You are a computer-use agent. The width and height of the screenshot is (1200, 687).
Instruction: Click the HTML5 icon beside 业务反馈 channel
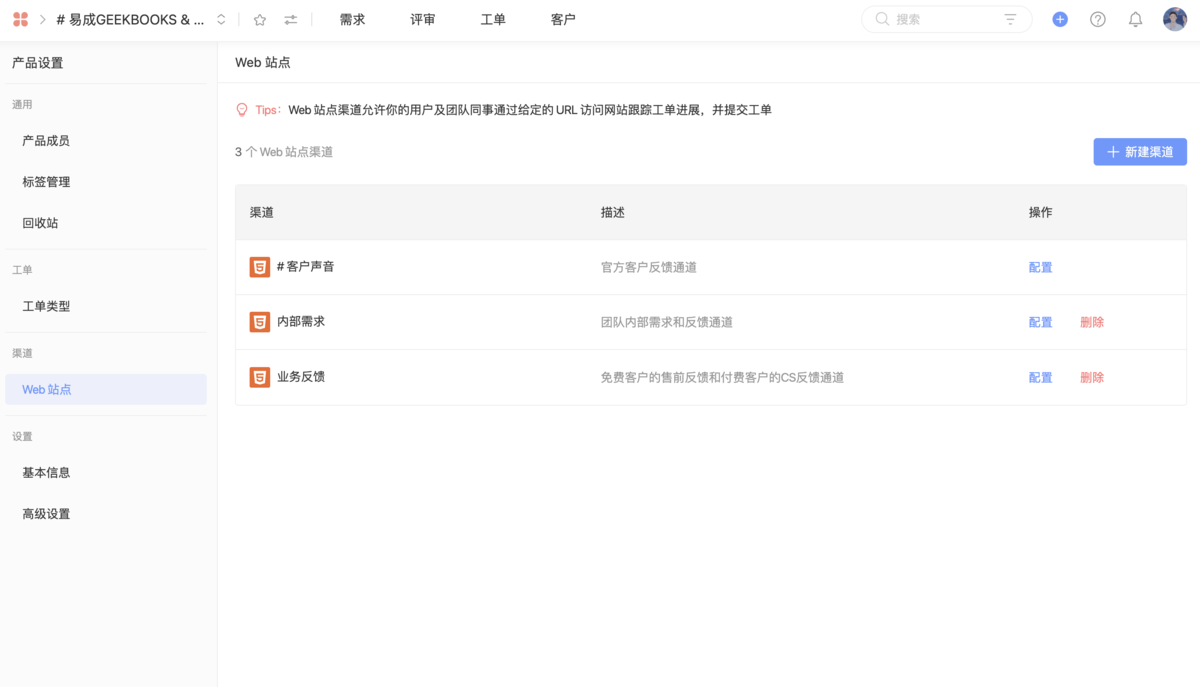[x=260, y=377]
